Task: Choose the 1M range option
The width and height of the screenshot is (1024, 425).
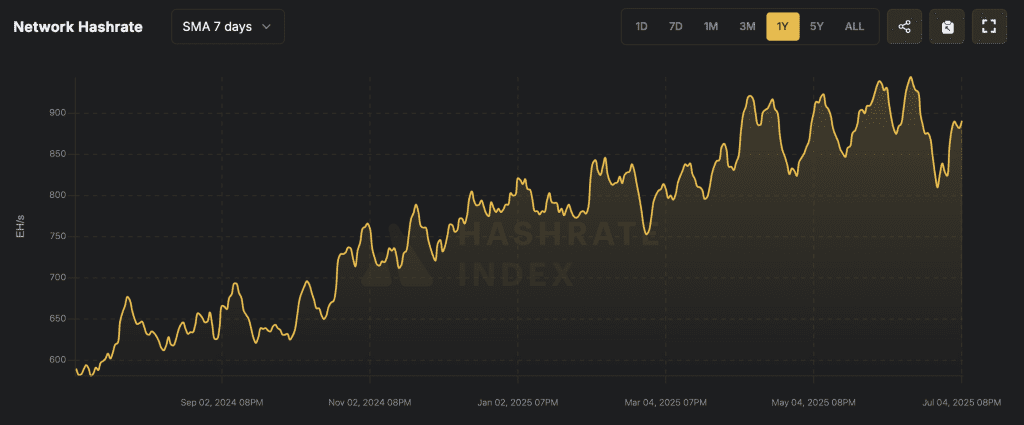Action: click(711, 27)
